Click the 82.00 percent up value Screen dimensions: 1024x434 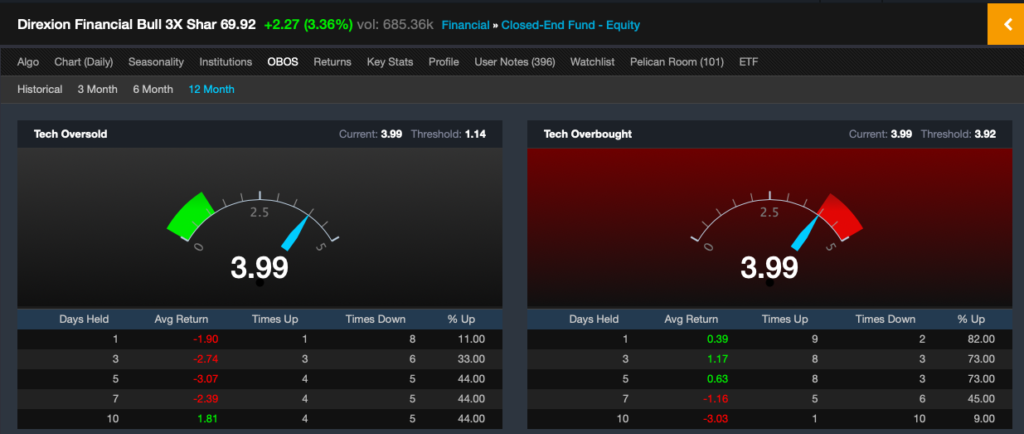coord(982,339)
